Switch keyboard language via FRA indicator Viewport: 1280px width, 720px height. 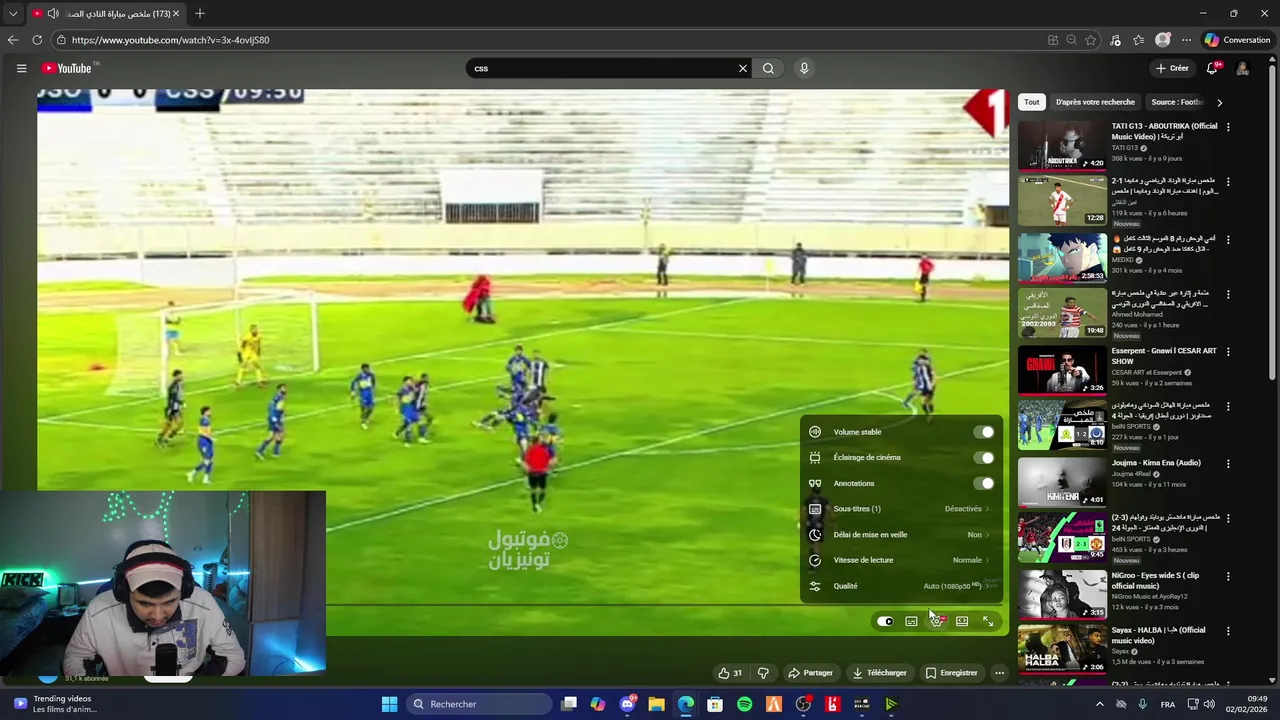pyautogui.click(x=1168, y=704)
